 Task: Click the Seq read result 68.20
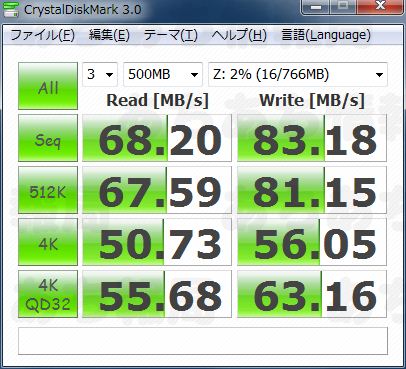(157, 138)
